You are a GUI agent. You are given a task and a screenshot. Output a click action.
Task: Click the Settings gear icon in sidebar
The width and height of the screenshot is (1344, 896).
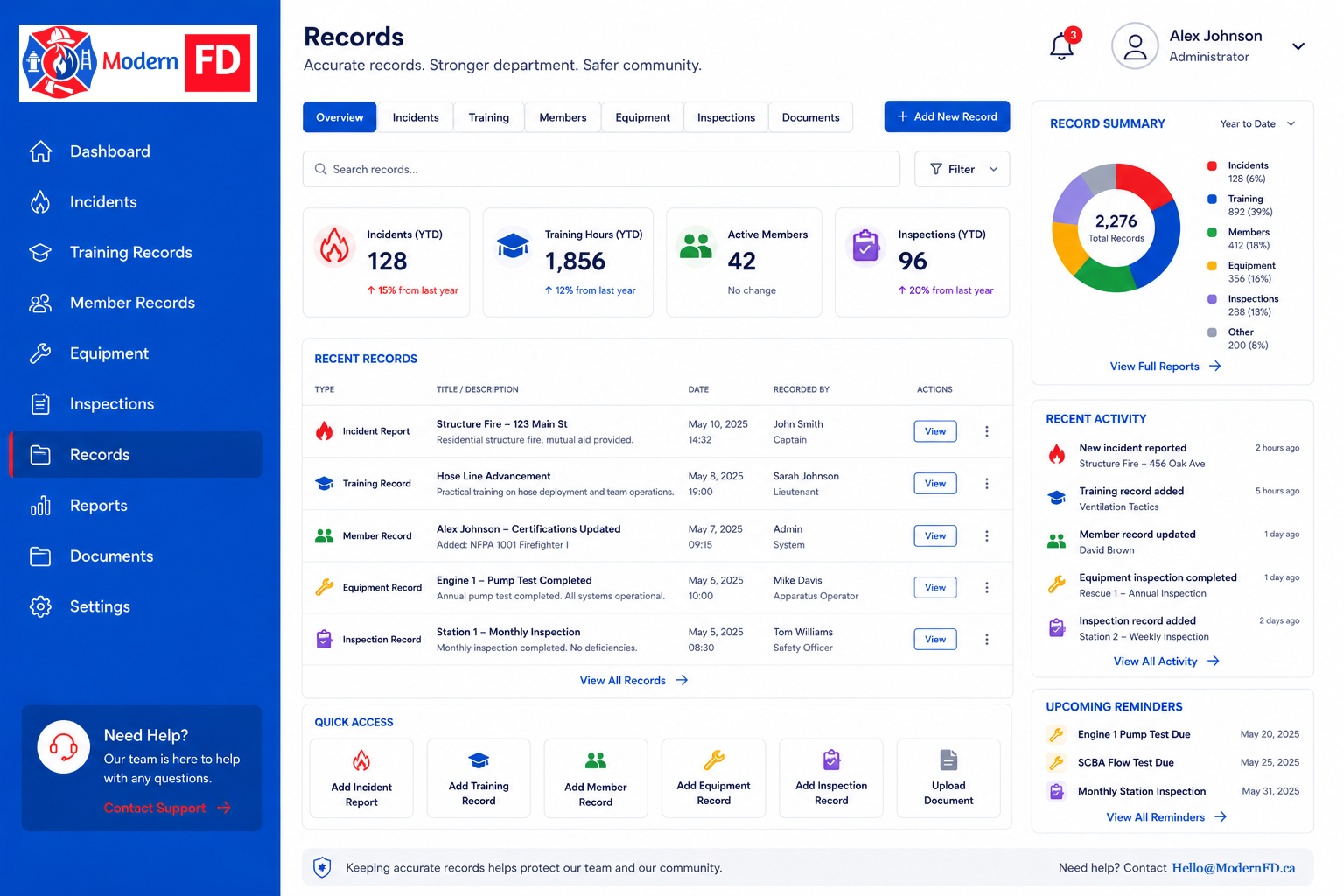tap(40, 606)
